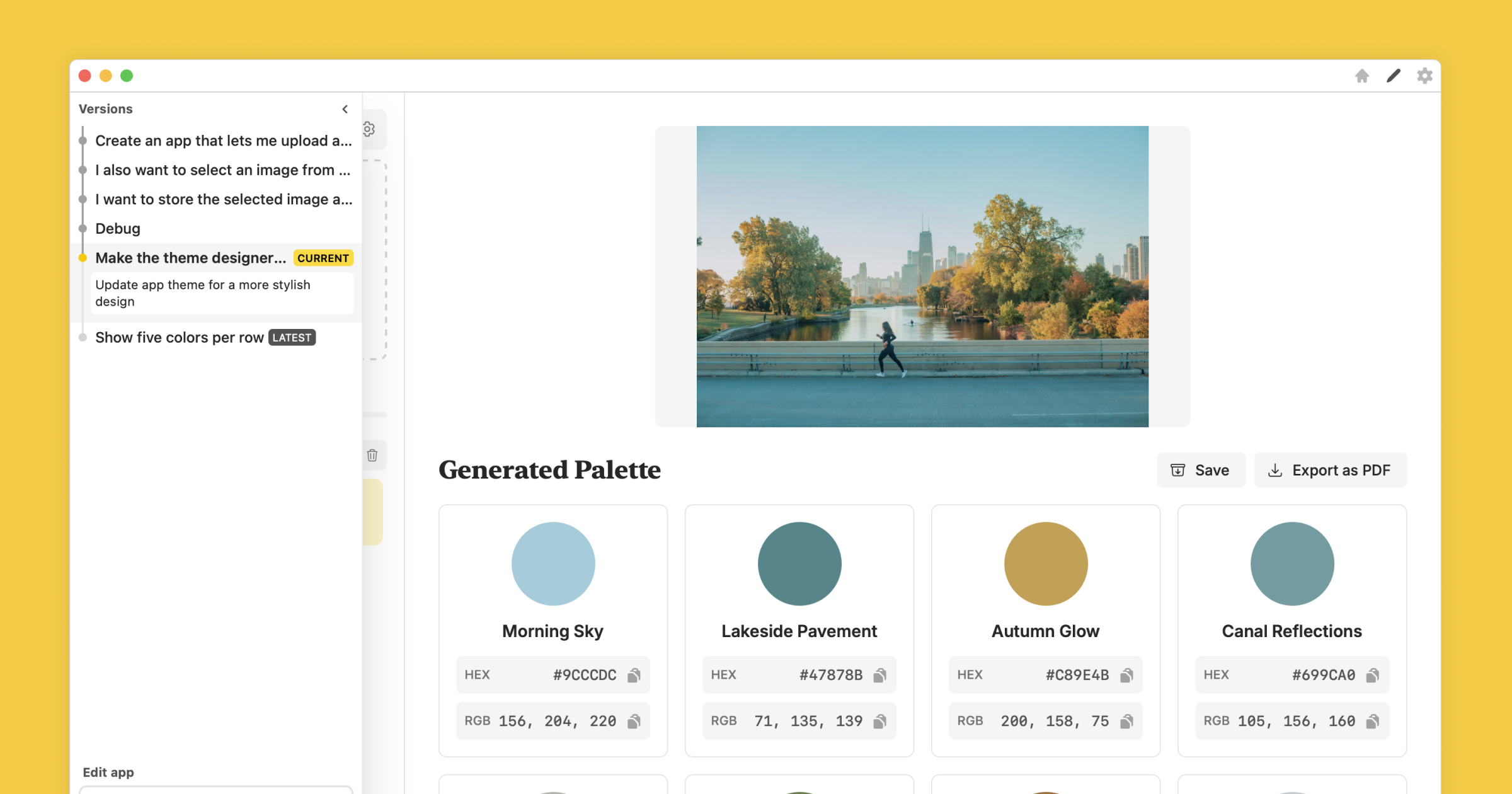Viewport: 1512px width, 794px height.
Task: Copy Canal Reflections RGB value
Action: click(1373, 722)
